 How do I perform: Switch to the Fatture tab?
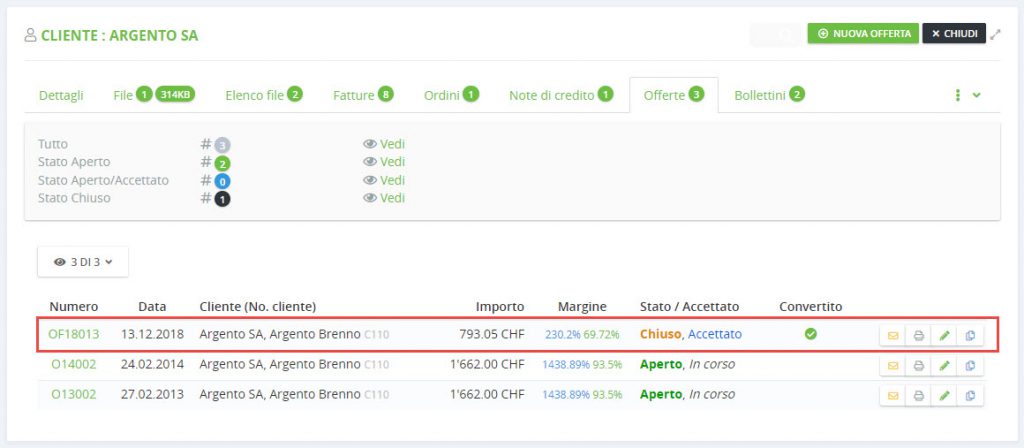pyautogui.click(x=362, y=95)
